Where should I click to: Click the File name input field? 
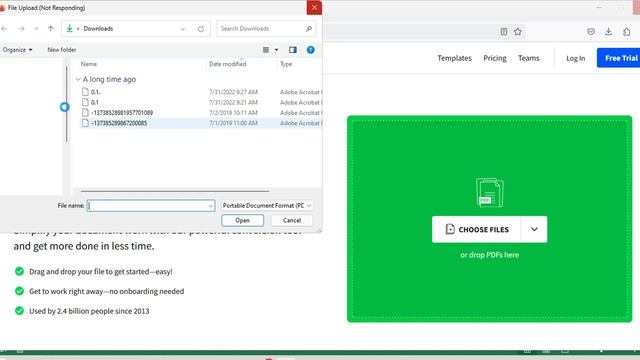pos(151,206)
